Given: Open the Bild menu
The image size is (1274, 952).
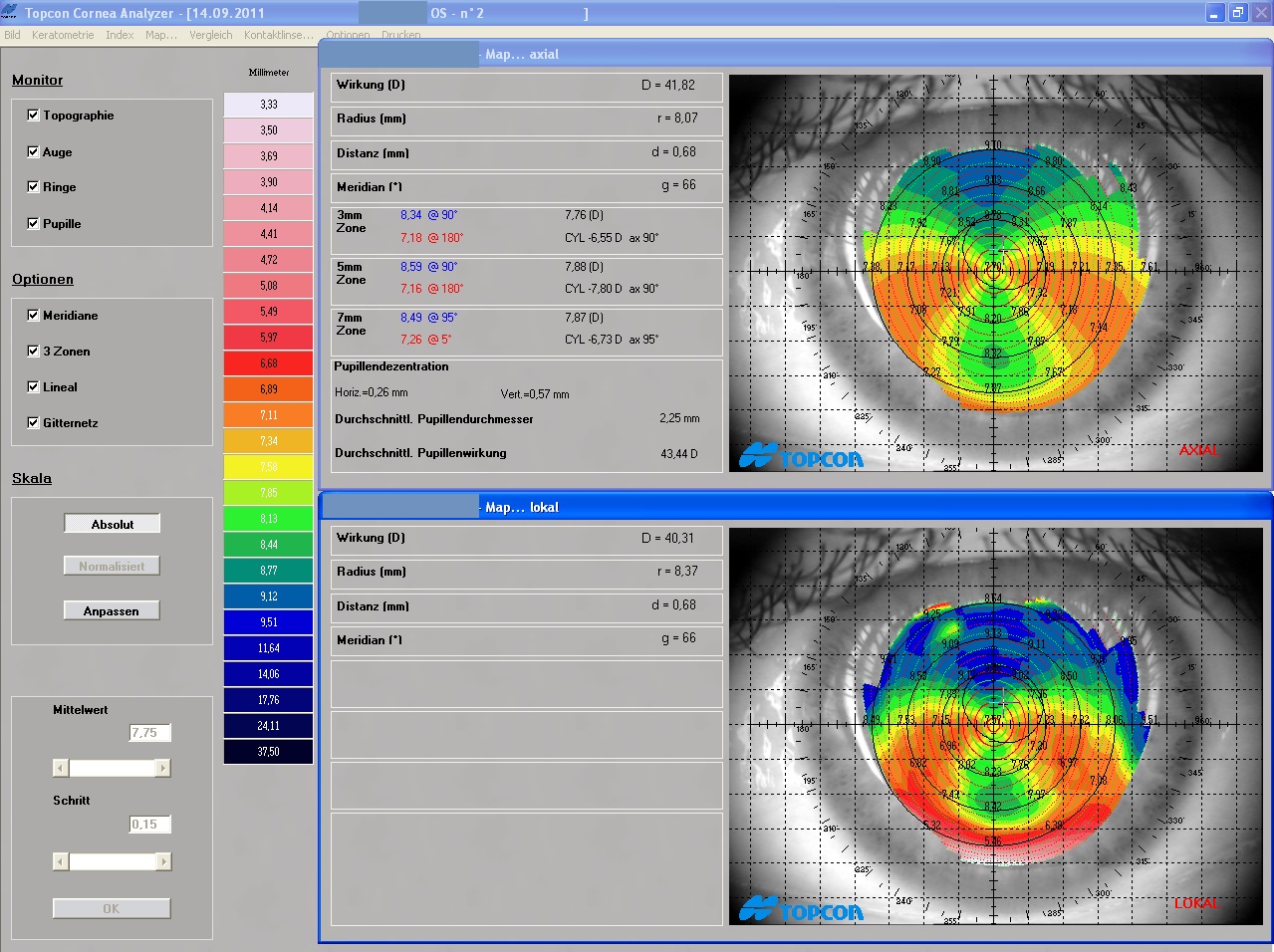Looking at the screenshot, I should tap(12, 35).
